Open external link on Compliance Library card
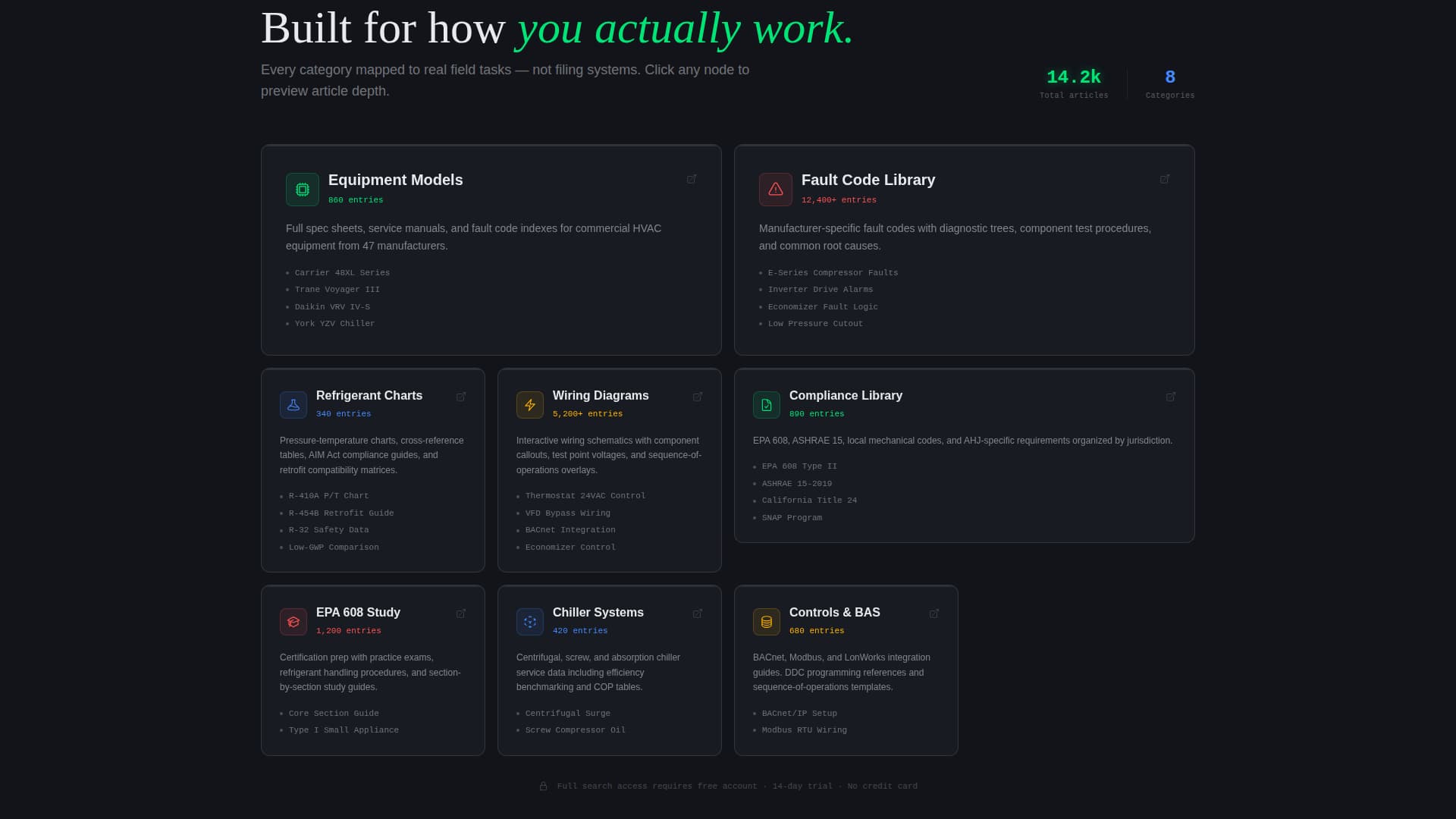The height and width of the screenshot is (819, 1456). (x=1171, y=397)
